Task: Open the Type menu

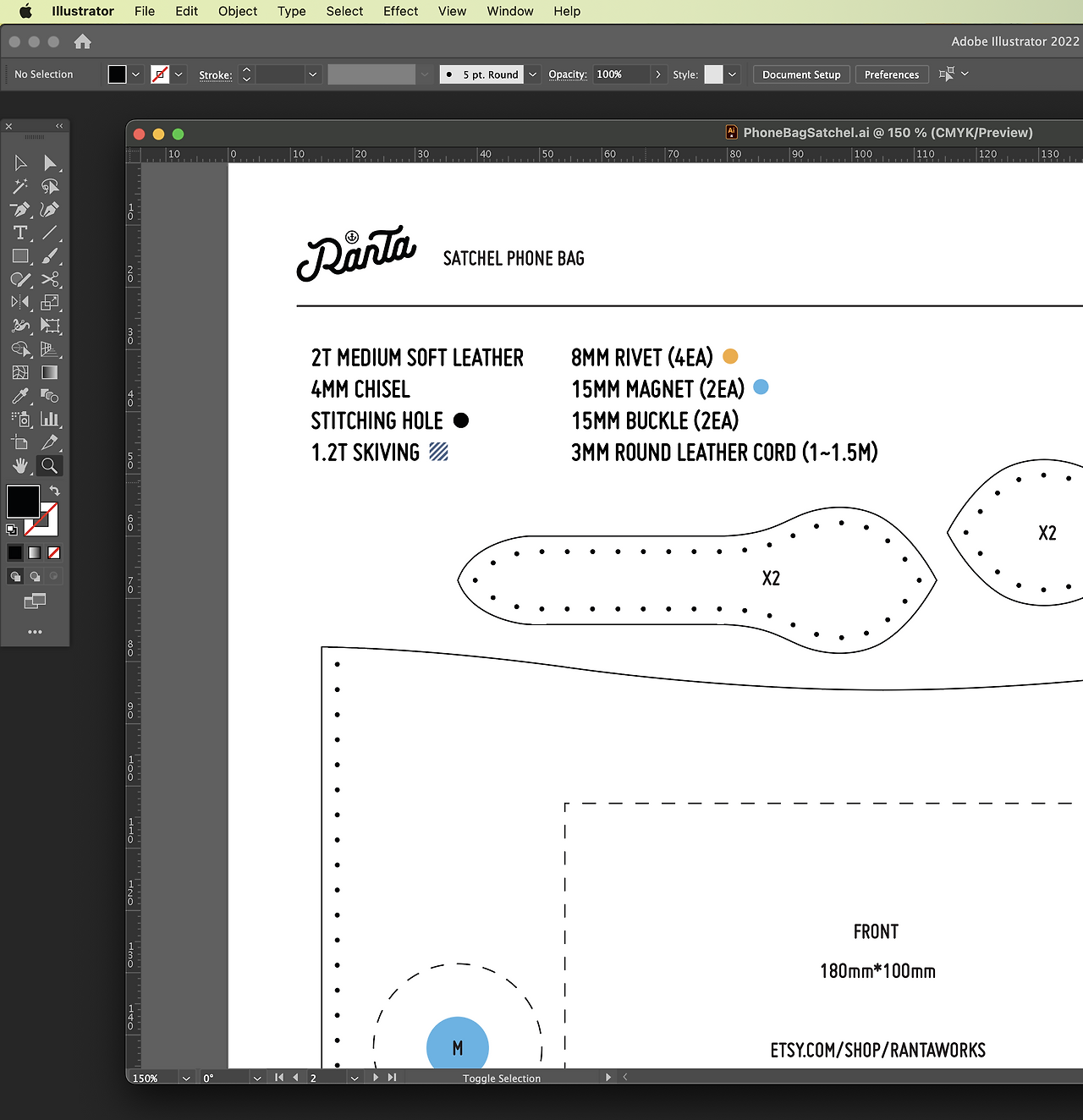Action: [x=292, y=11]
